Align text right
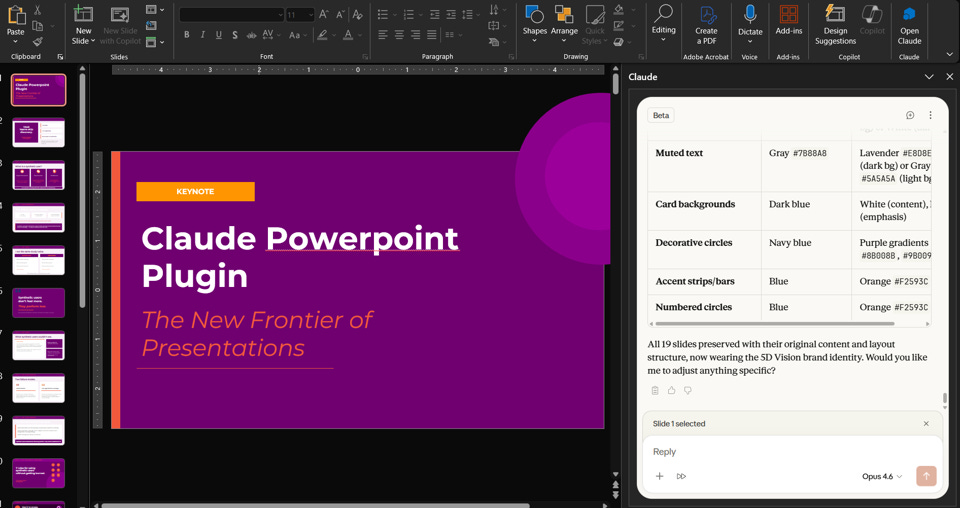 [415, 35]
